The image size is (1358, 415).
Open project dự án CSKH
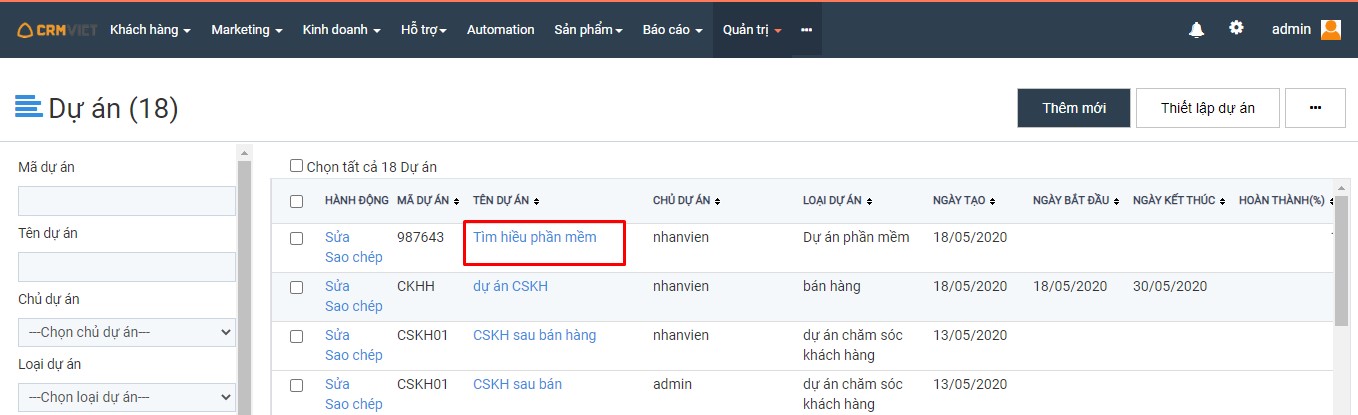tap(510, 286)
